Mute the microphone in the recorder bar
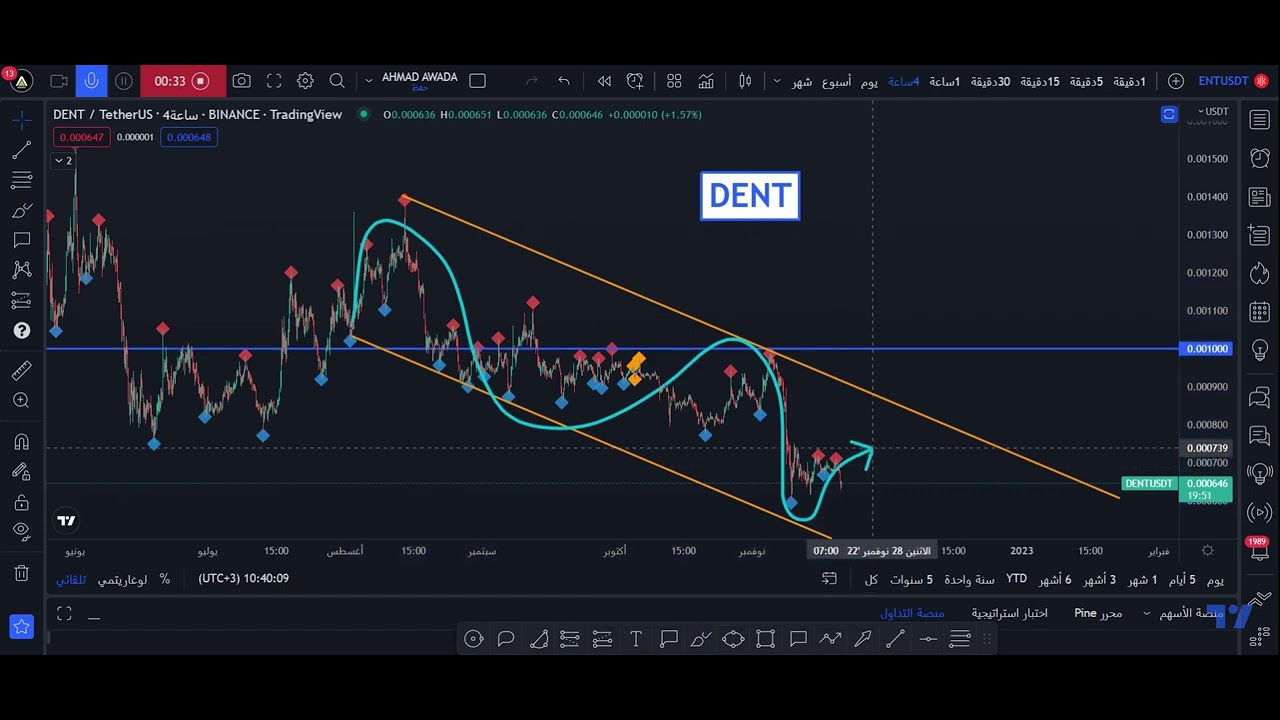The height and width of the screenshot is (720, 1280). coord(91,81)
